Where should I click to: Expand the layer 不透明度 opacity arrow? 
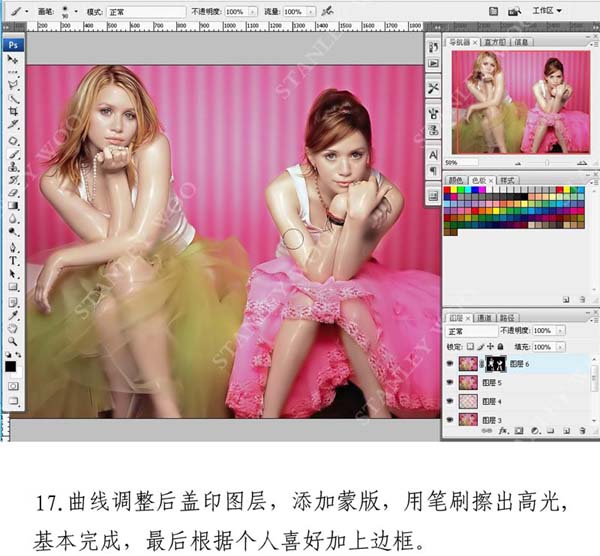(562, 331)
